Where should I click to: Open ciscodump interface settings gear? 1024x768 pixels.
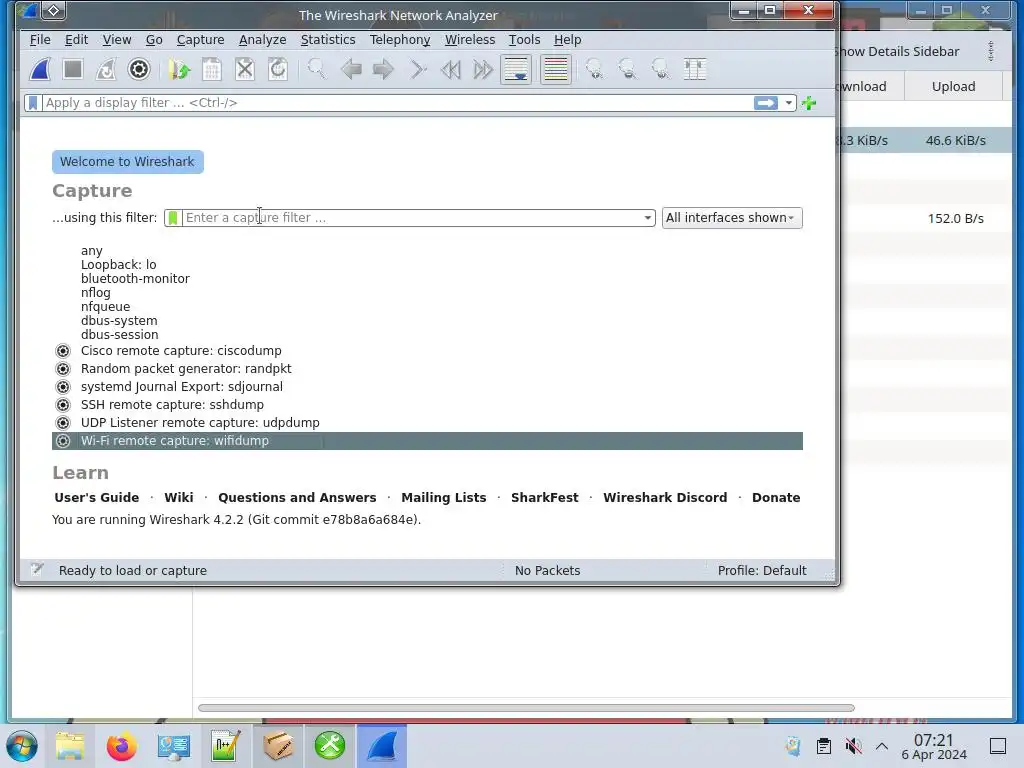(63, 351)
